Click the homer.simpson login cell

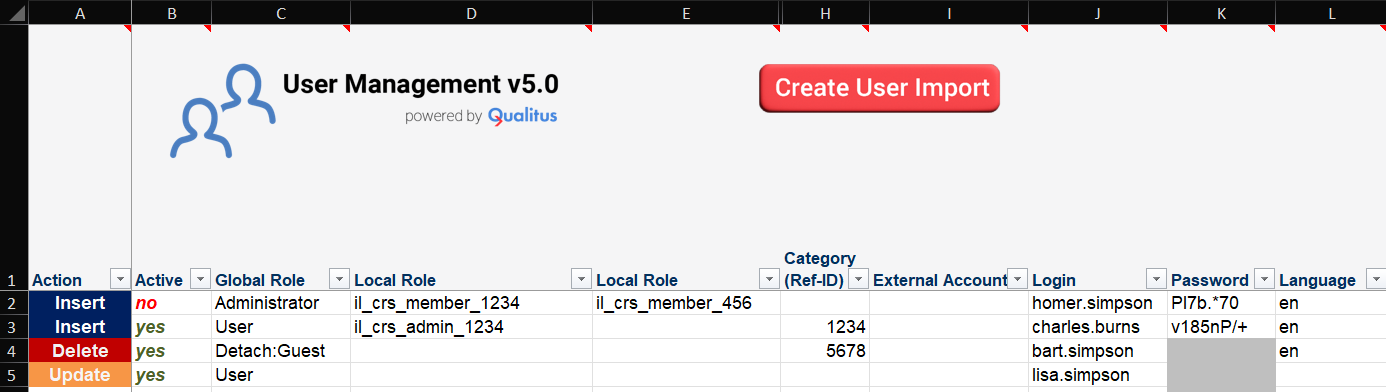click(x=1098, y=303)
